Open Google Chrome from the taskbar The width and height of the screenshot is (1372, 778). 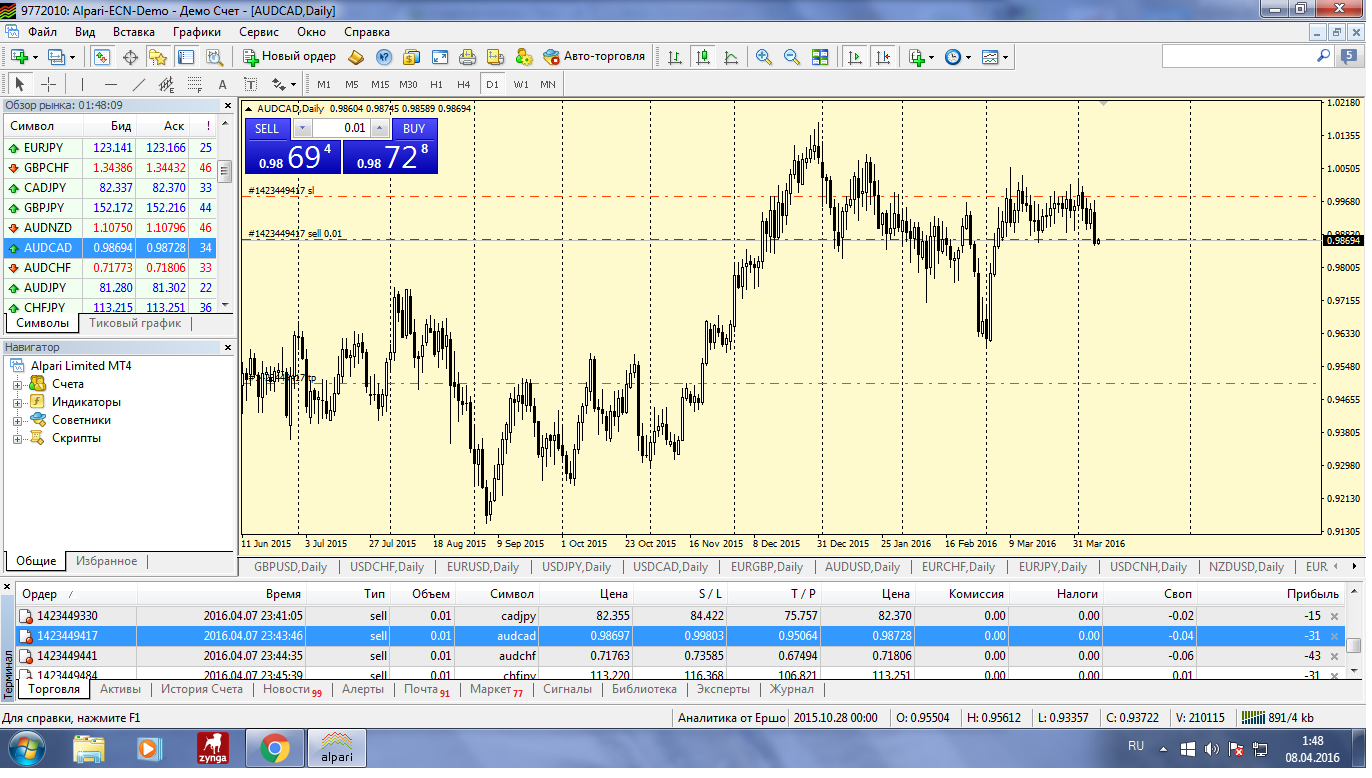pyautogui.click(x=275, y=748)
